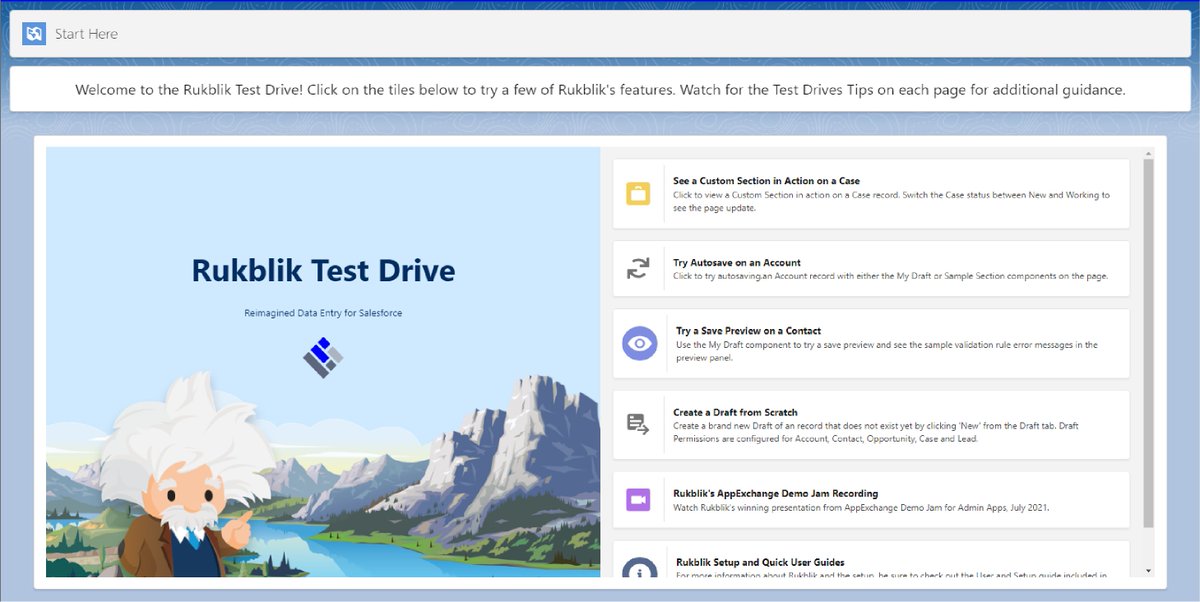Open AppExchange Demo Jam Recording tile

871,499
